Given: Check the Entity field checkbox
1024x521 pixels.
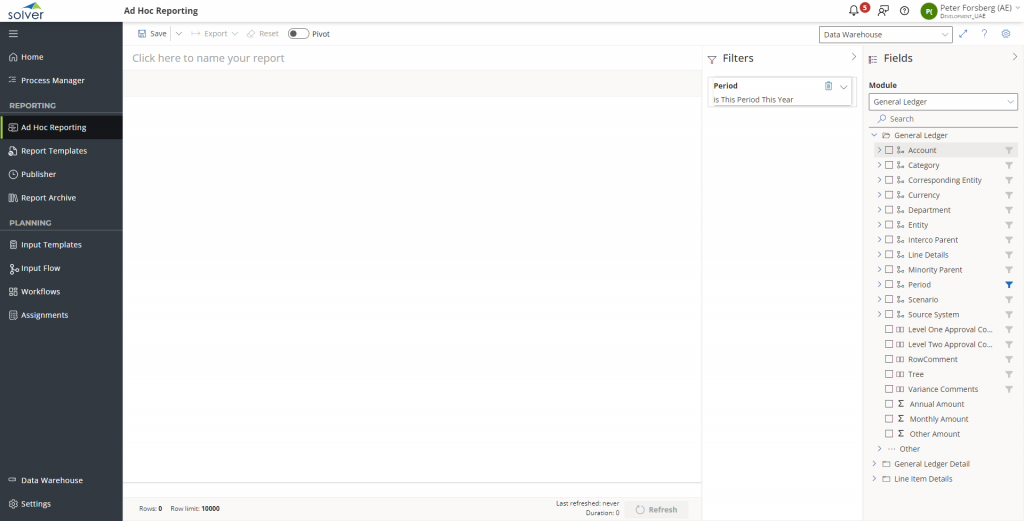Looking at the screenshot, I should coord(889,225).
